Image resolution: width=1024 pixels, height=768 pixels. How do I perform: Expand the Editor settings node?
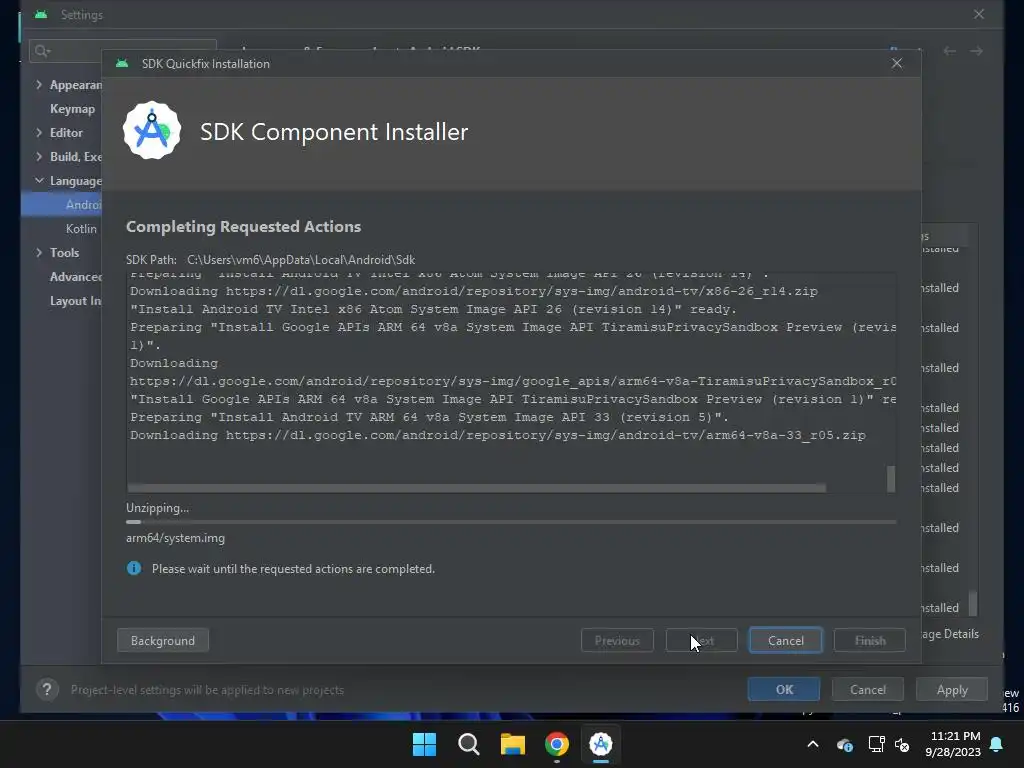tap(39, 133)
